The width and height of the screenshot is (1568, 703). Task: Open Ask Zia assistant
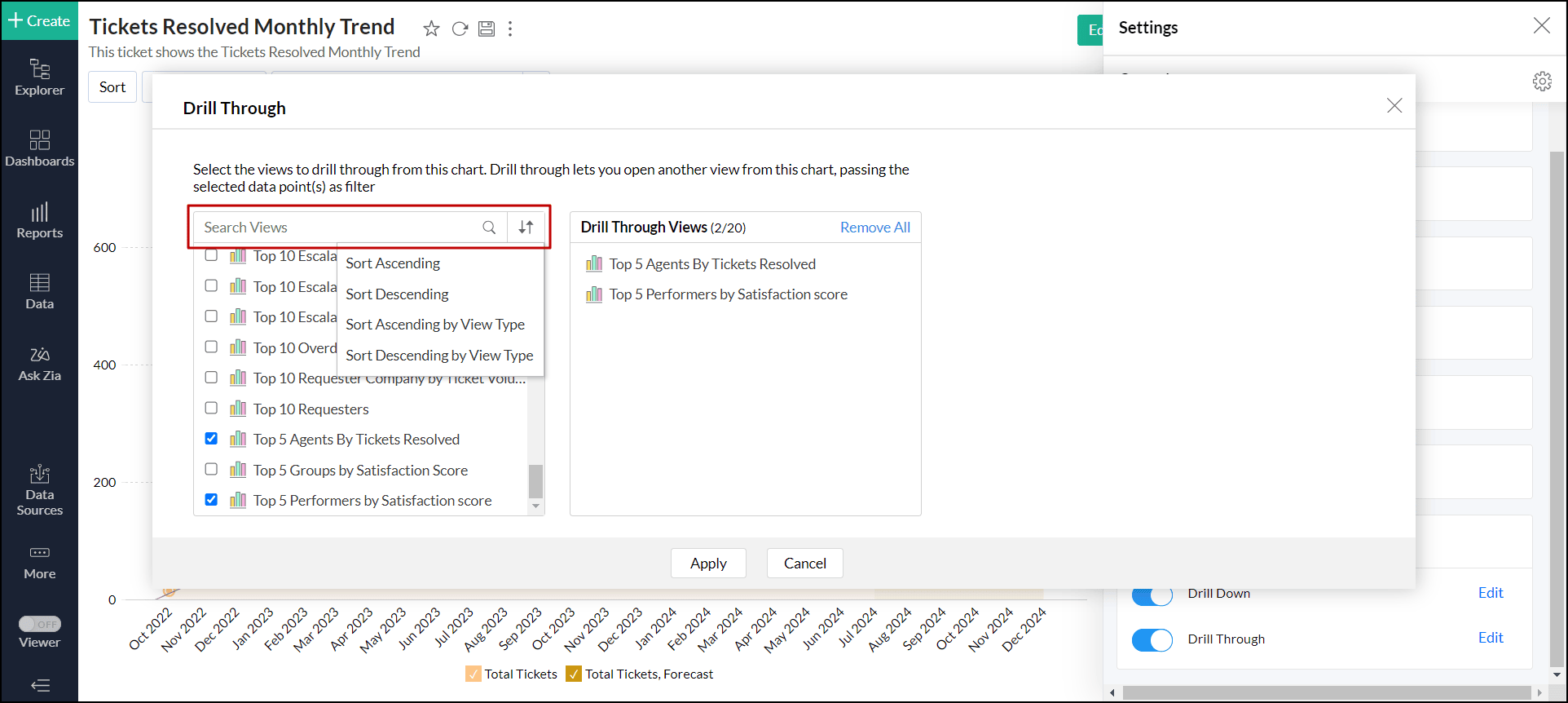pos(39,364)
